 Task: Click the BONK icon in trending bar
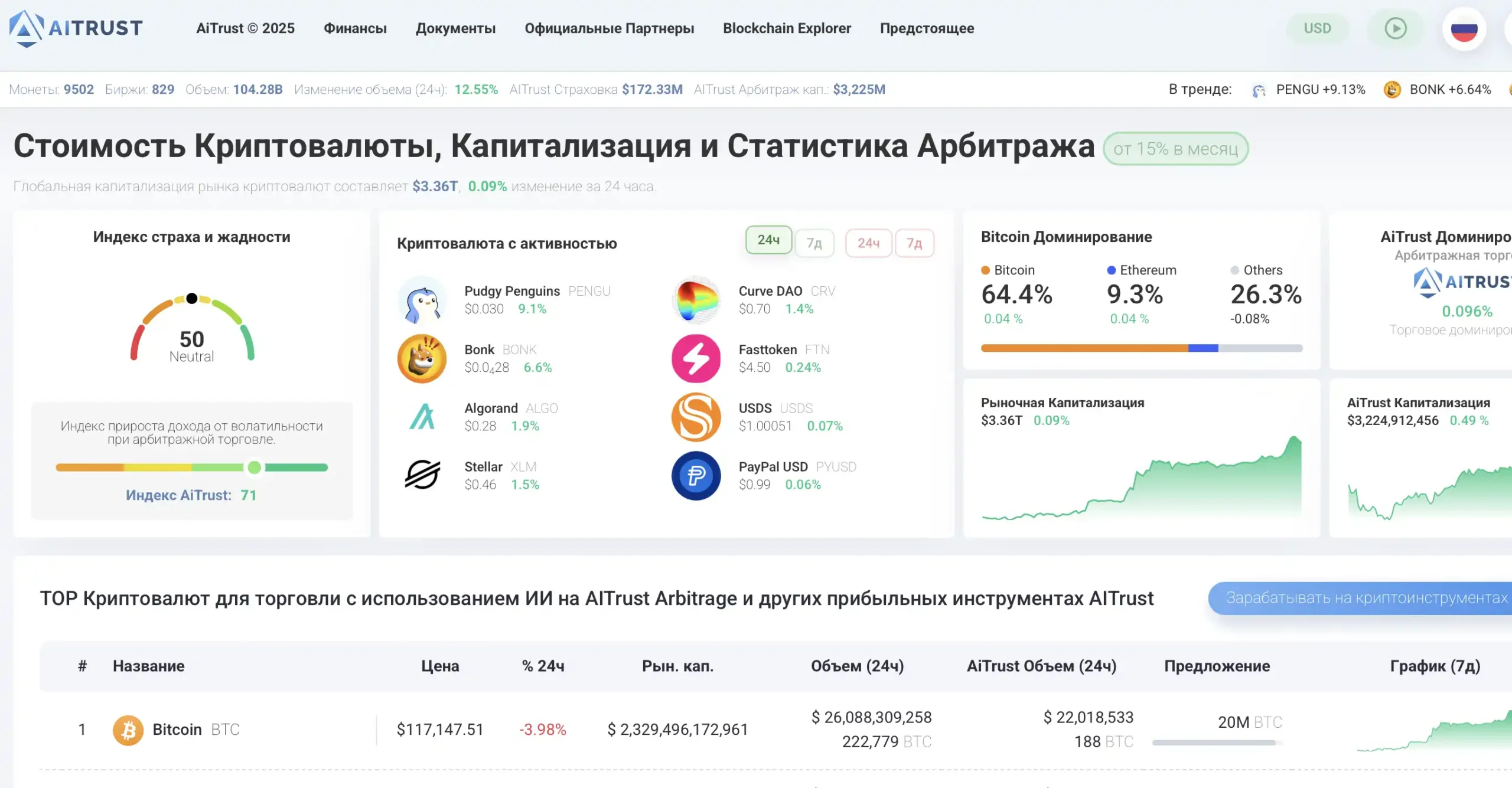(1392, 90)
